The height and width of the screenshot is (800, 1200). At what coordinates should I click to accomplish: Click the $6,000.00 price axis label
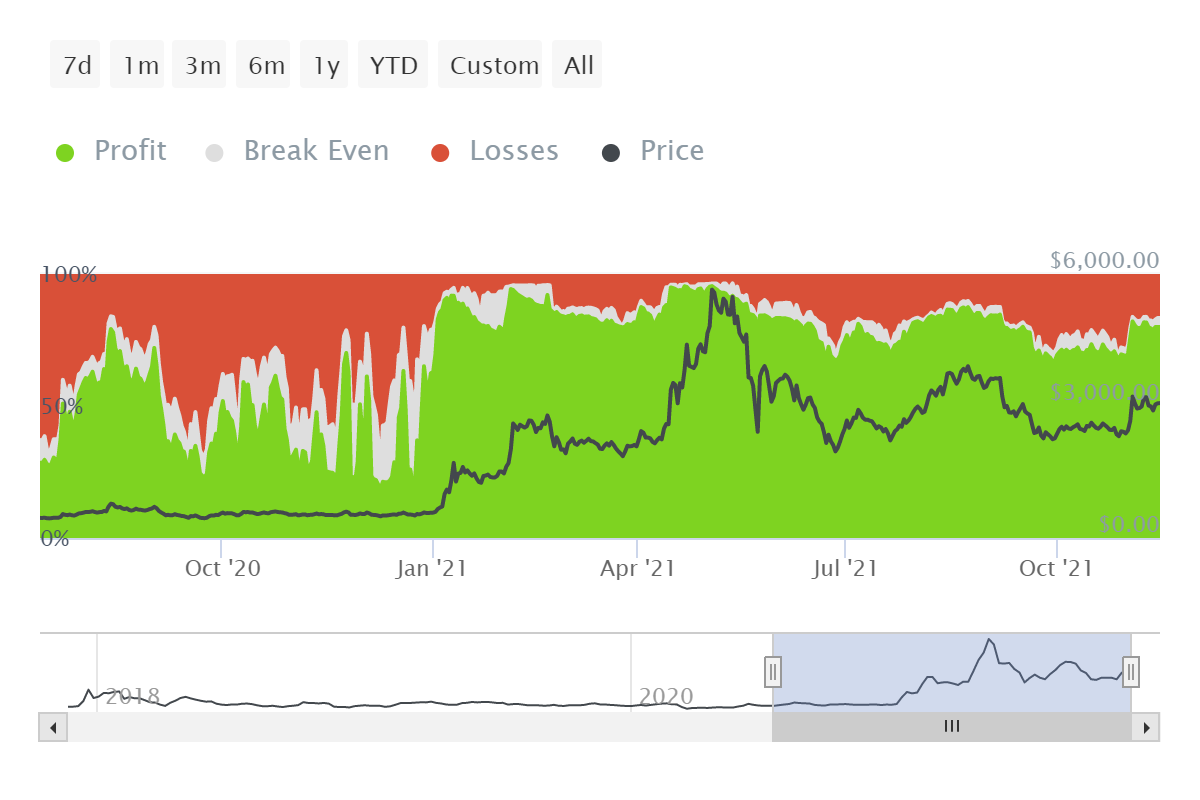tap(1105, 261)
